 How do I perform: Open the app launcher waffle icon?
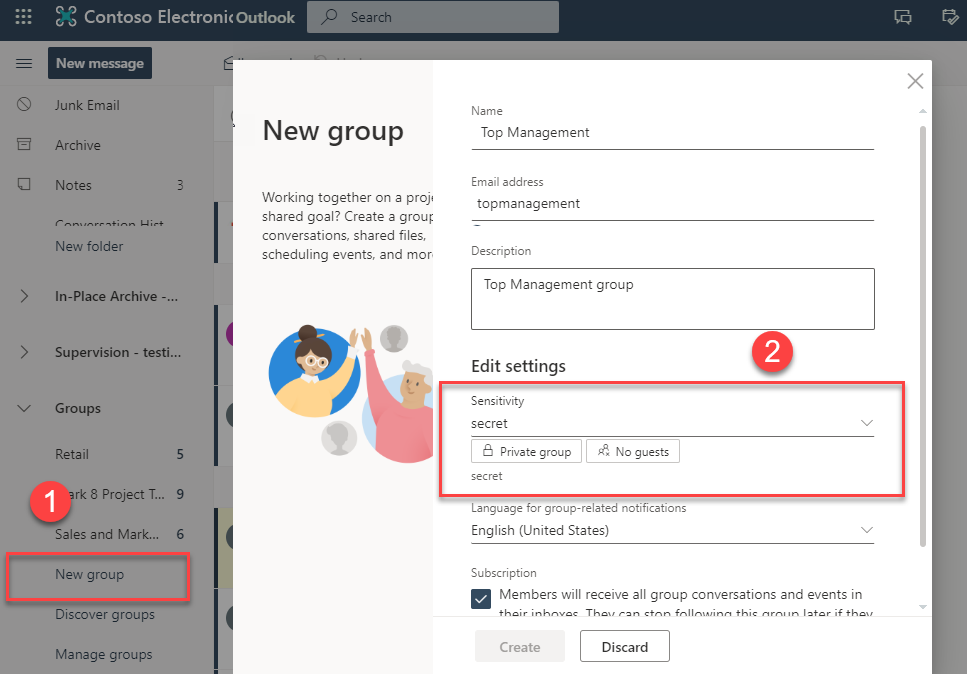pos(23,17)
